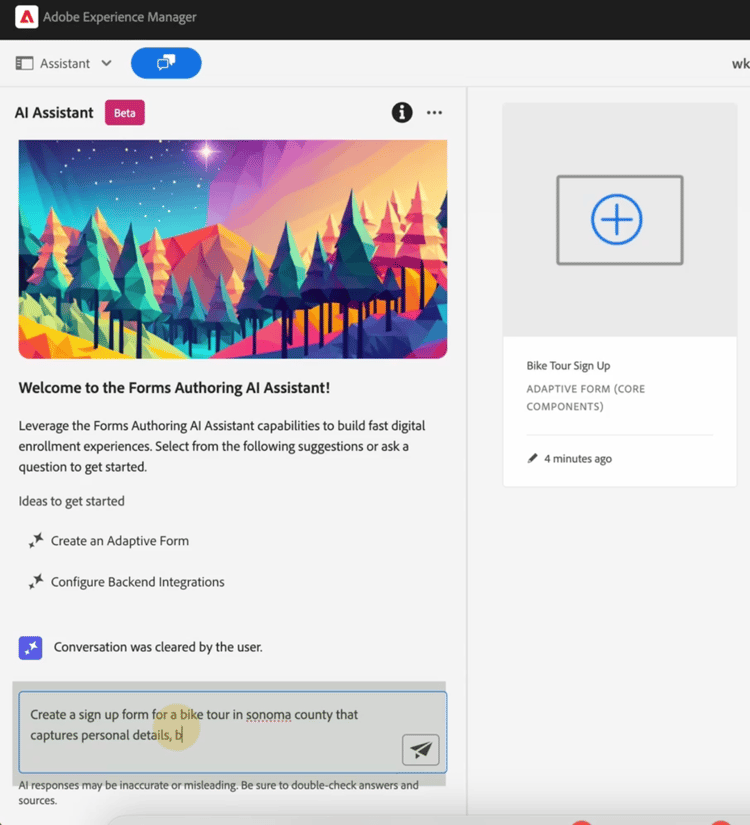
Task: Click 'Conversation was cleared by the user.' message
Action: (158, 647)
